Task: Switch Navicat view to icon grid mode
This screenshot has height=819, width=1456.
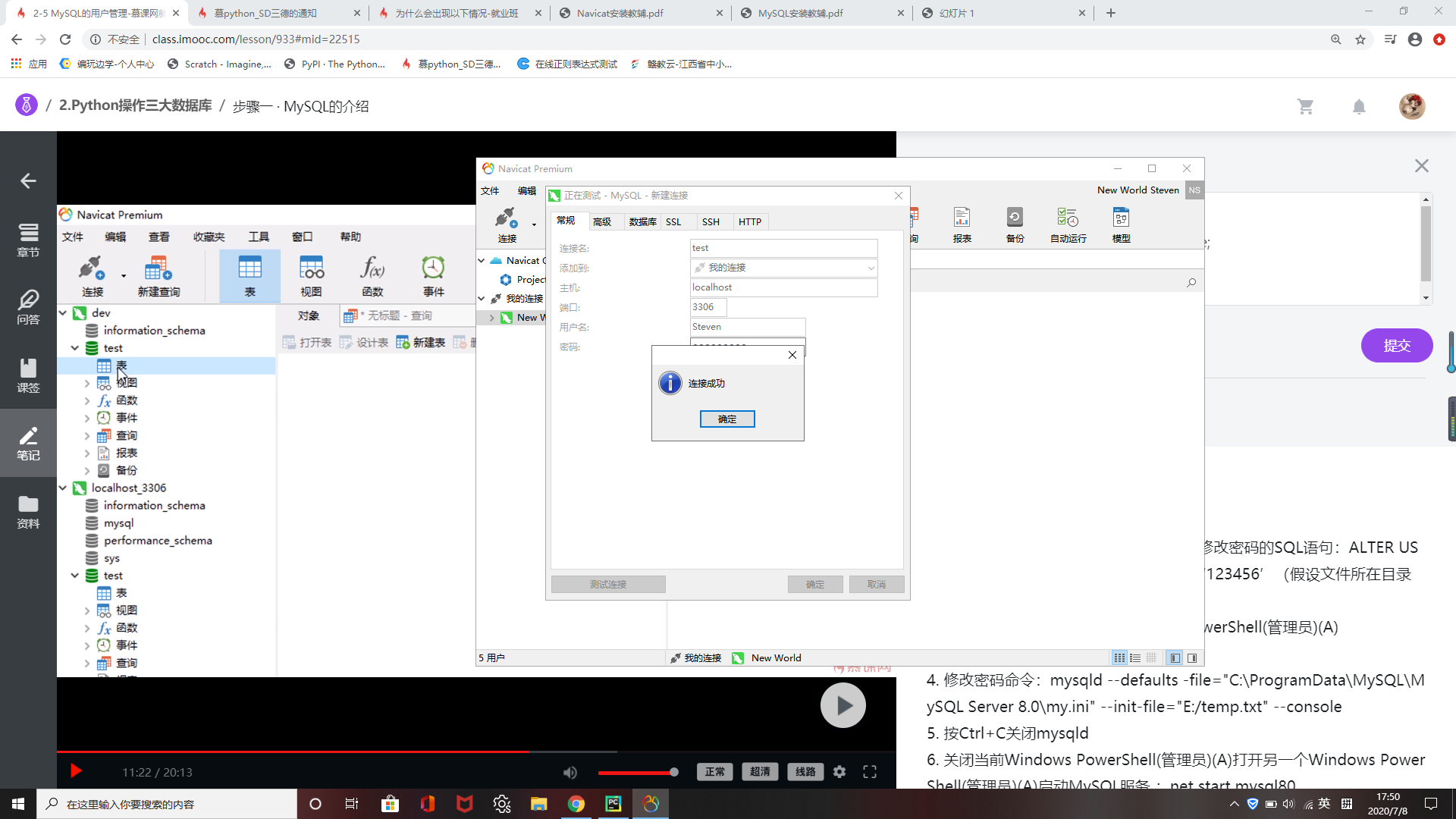Action: [1119, 658]
